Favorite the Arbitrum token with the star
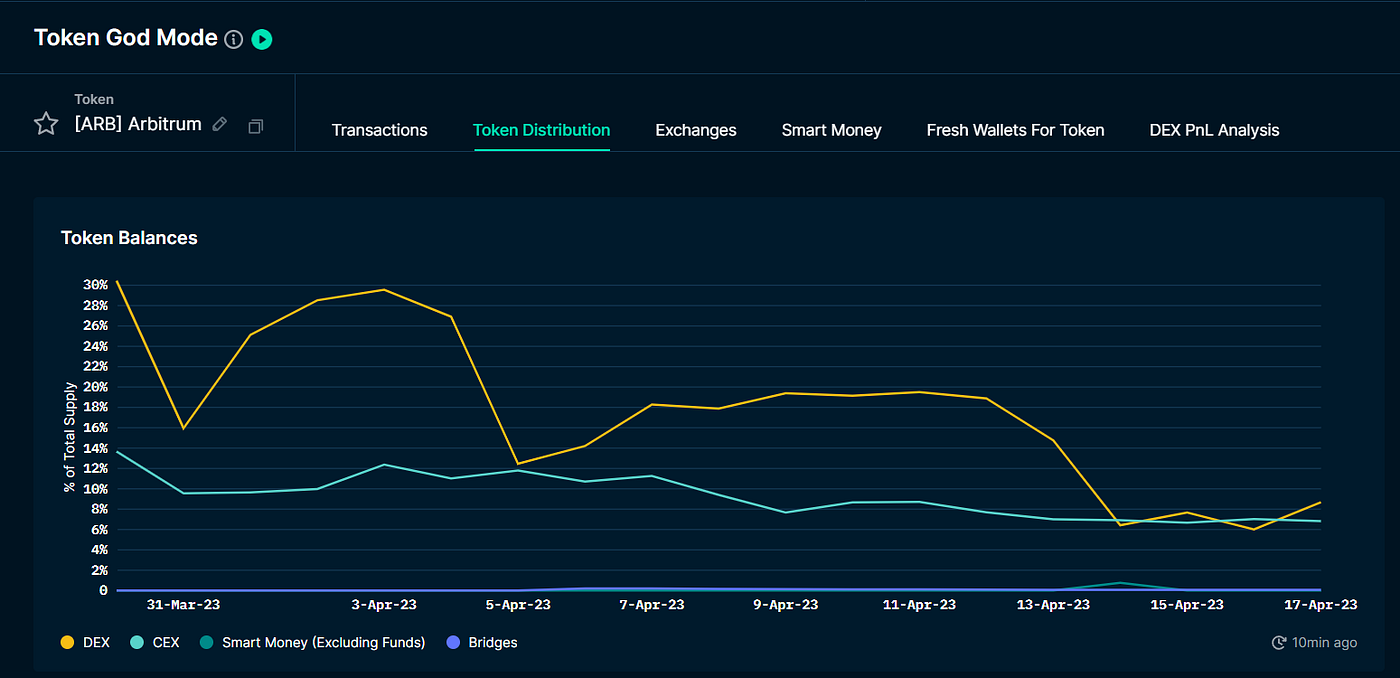 coord(46,124)
